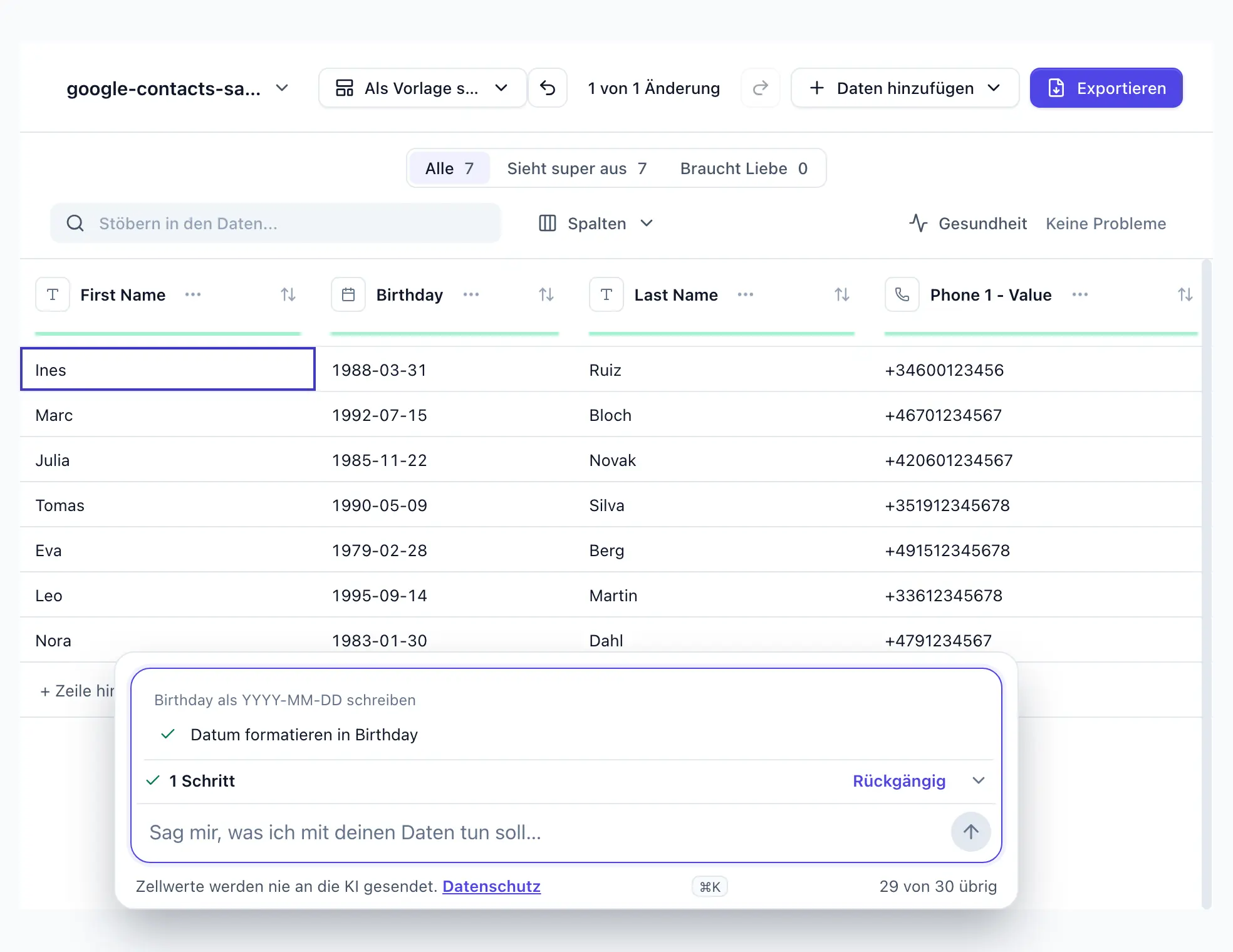Viewport: 1233px width, 952px height.
Task: Click Rückgängig to undo the step
Action: pyautogui.click(x=899, y=781)
